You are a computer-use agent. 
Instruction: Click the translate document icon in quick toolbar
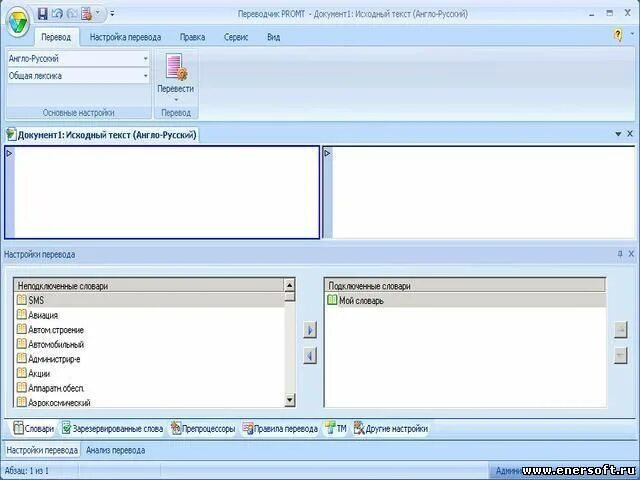87,14
